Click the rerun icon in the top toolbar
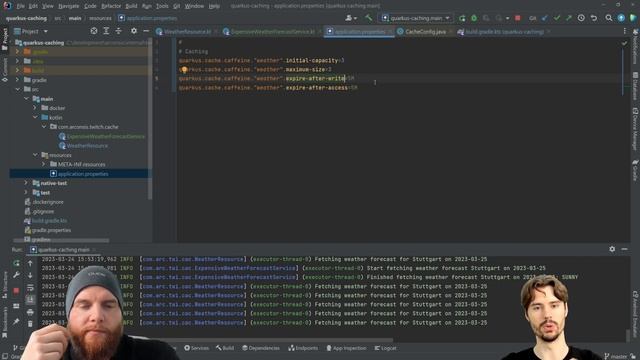The width and height of the screenshot is (640, 360). (462, 18)
